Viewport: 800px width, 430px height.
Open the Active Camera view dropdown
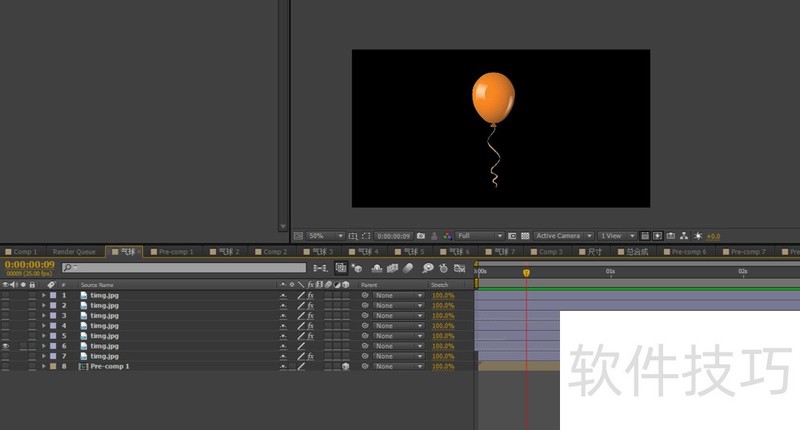coord(563,236)
